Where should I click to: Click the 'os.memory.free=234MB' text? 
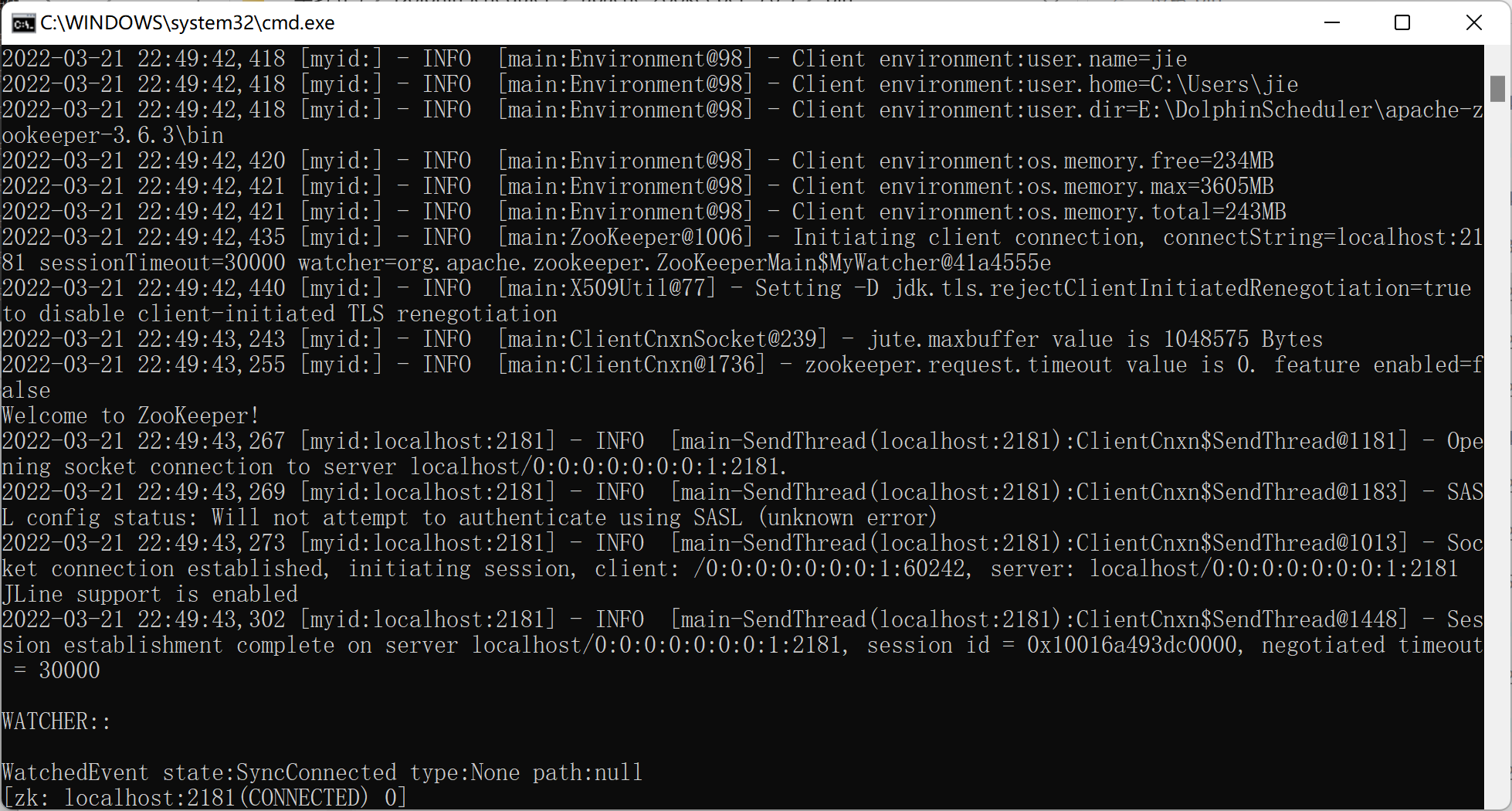point(1150,161)
